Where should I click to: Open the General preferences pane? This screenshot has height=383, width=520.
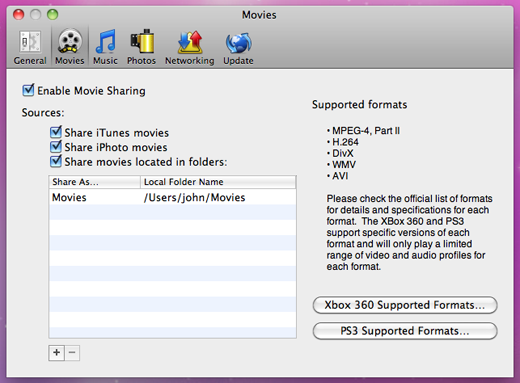30,47
